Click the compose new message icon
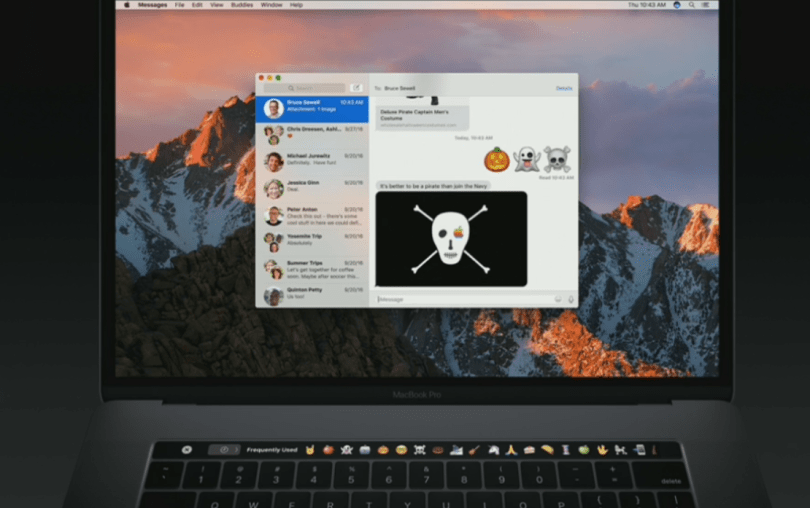The width and height of the screenshot is (810, 508). pos(358,88)
